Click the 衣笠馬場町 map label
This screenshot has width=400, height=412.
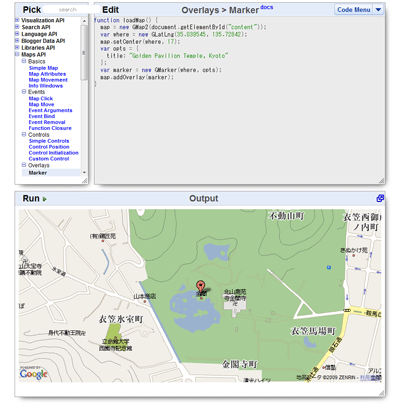coord(313,331)
